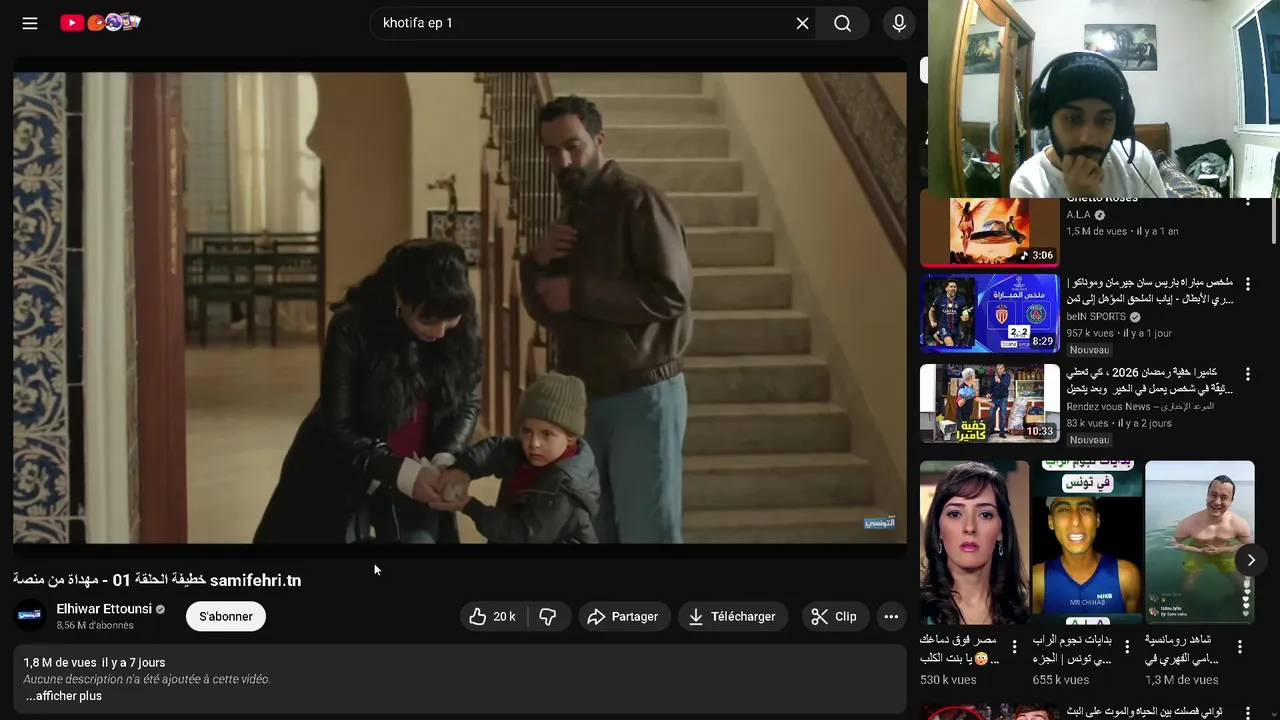Expand description with ...afficher plus
The image size is (1280, 720).
(63, 696)
